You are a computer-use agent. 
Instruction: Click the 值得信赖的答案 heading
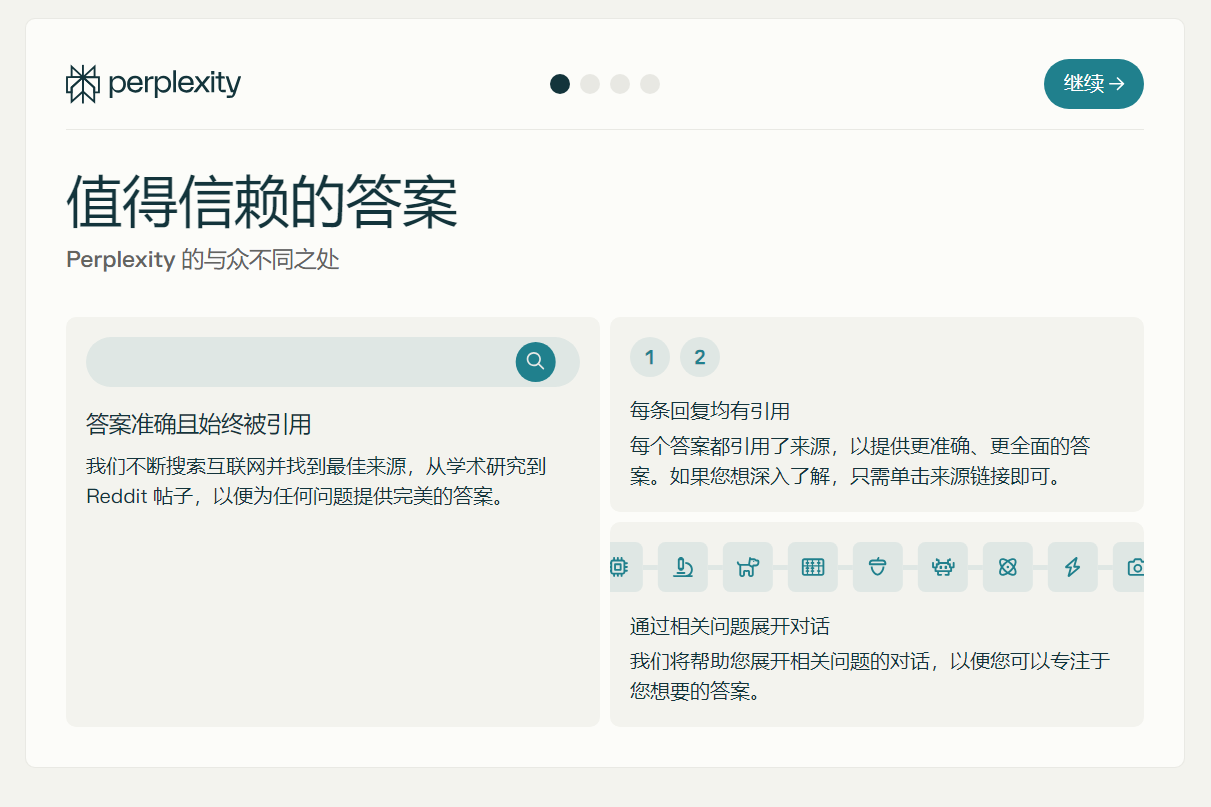(x=262, y=203)
